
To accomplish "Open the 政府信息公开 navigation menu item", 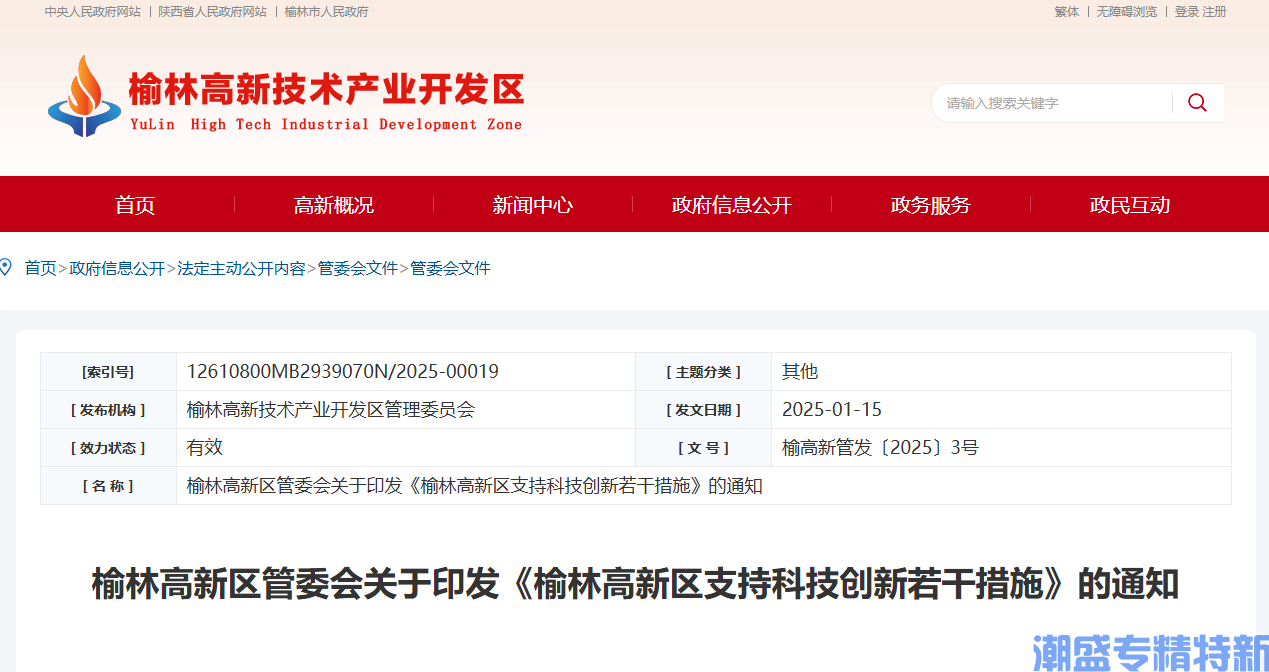I will (732, 205).
